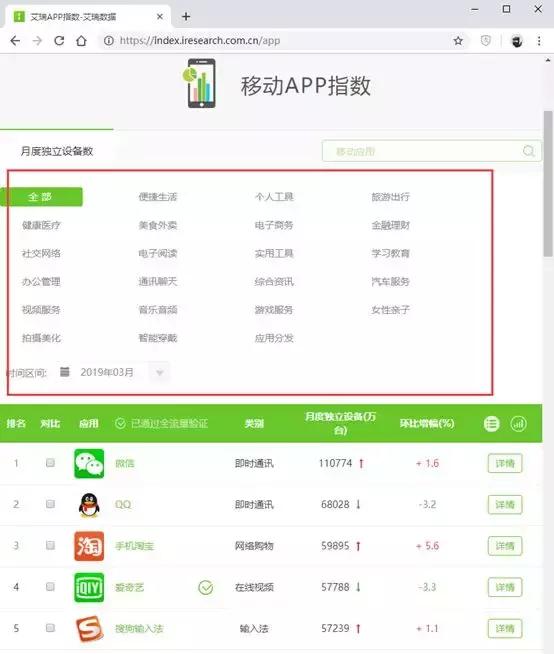Tick the compare checkbox for QQ

[50, 504]
